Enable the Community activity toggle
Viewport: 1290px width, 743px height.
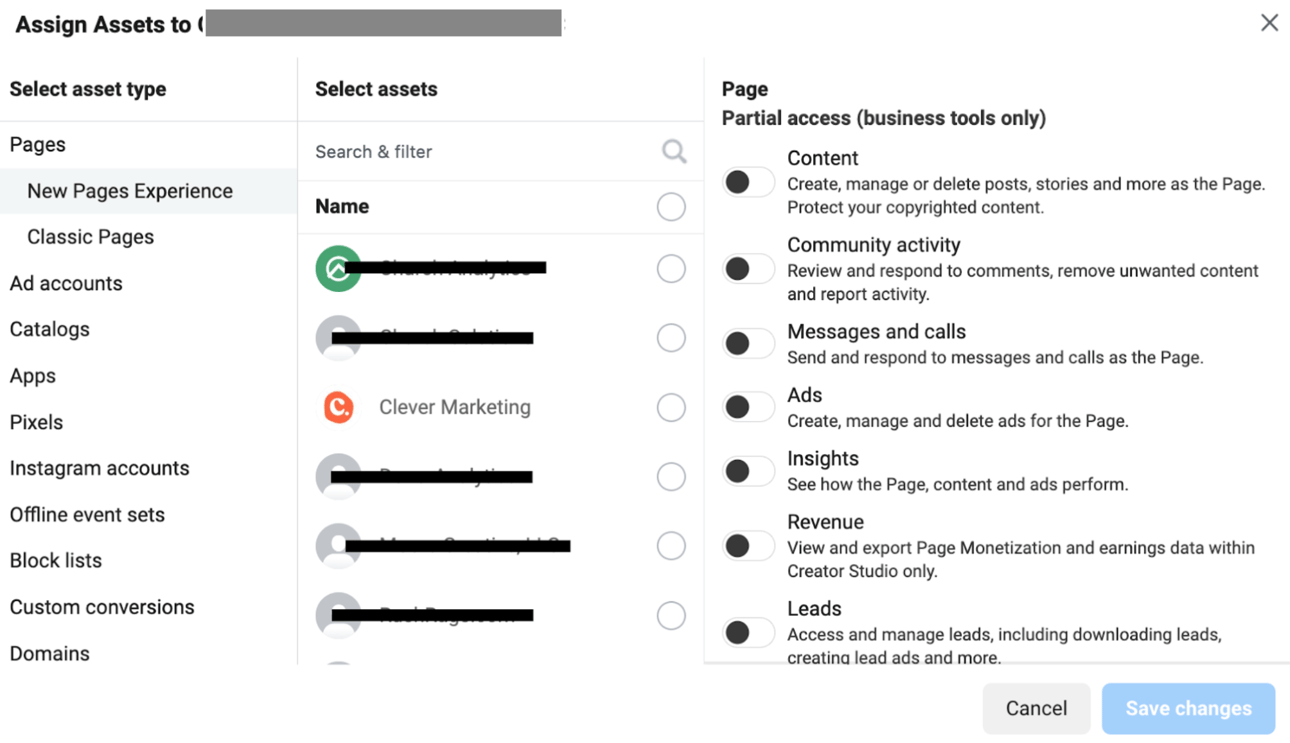point(748,269)
